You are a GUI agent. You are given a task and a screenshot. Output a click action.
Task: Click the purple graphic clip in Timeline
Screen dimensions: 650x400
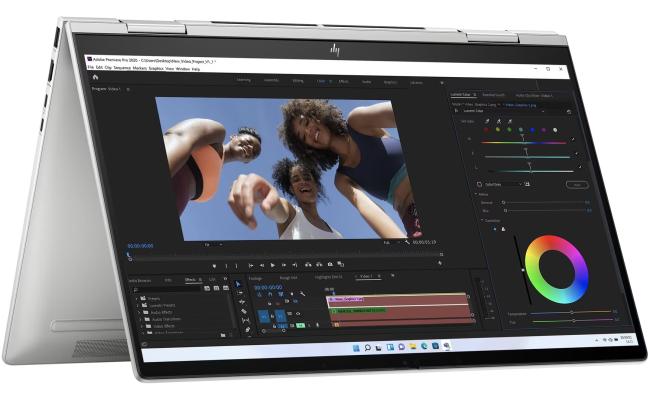coord(346,299)
